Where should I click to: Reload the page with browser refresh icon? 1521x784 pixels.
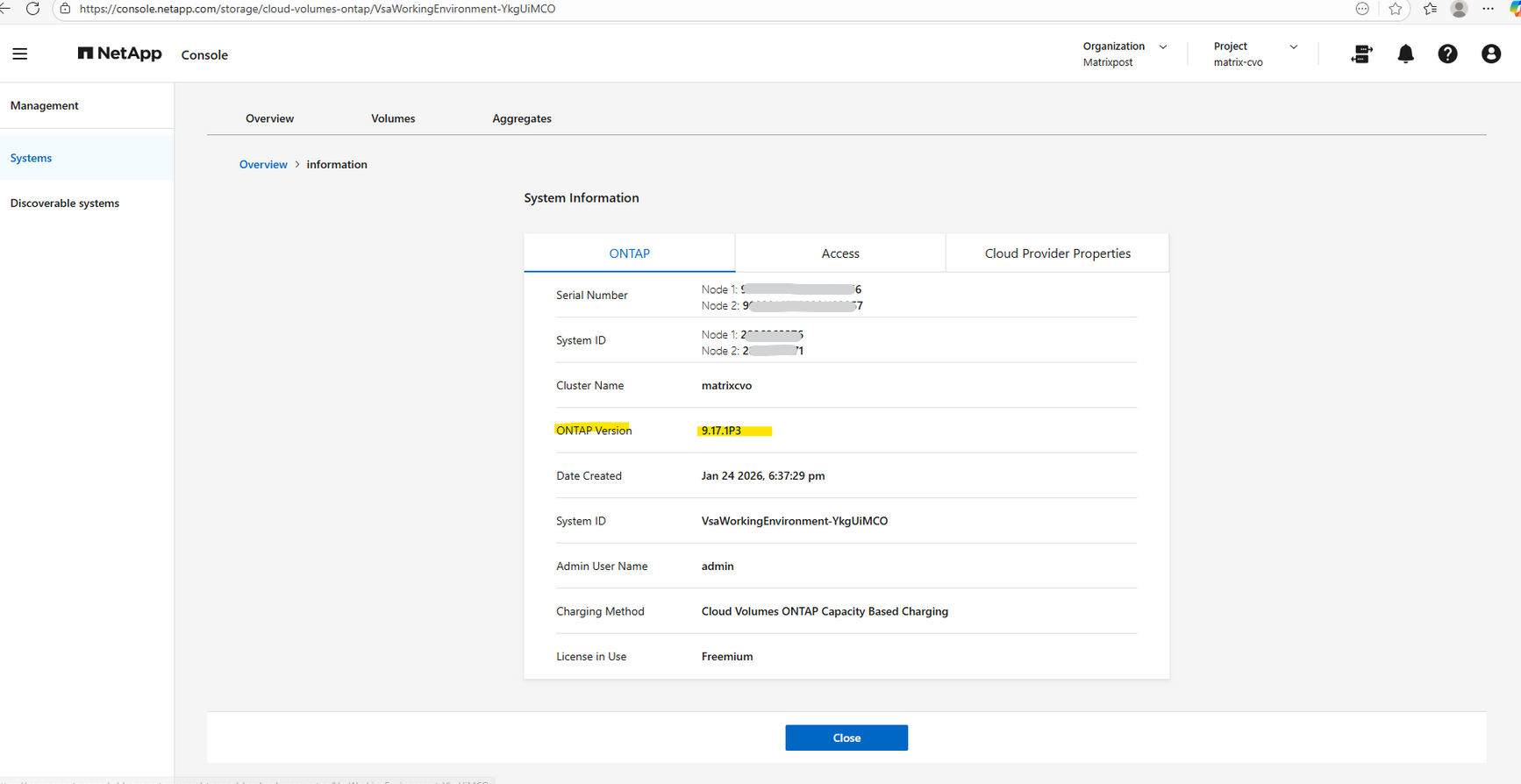coord(32,9)
